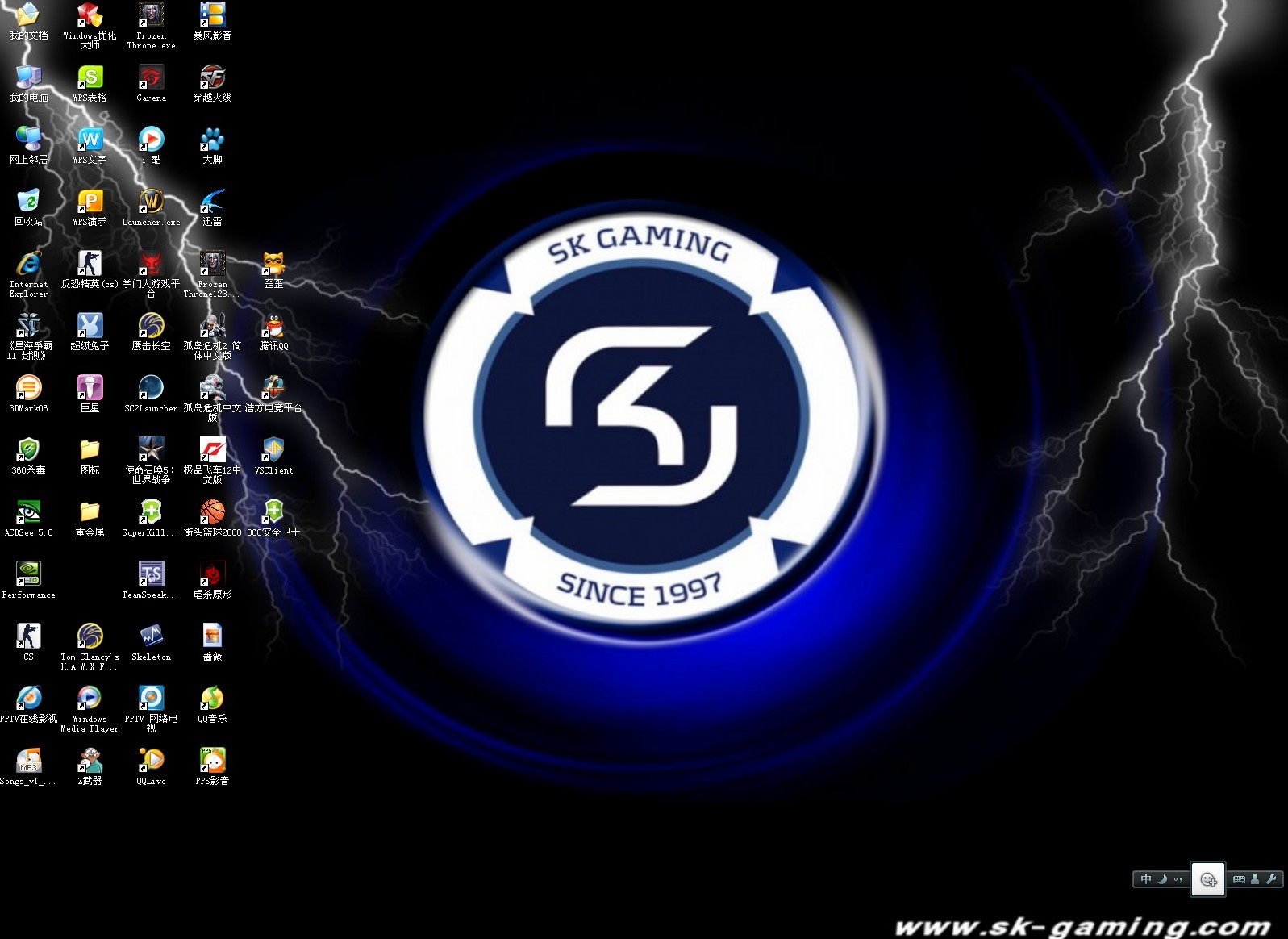
Task: Launch 极品飞车12中文版 shortcut
Action: [212, 450]
